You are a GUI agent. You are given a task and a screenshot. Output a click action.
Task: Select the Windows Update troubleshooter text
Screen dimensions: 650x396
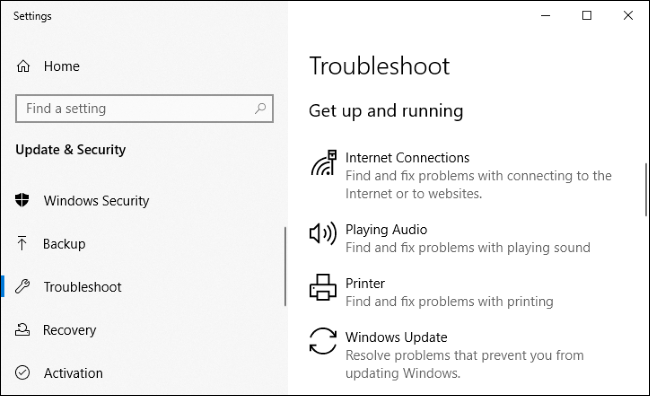click(x=396, y=337)
